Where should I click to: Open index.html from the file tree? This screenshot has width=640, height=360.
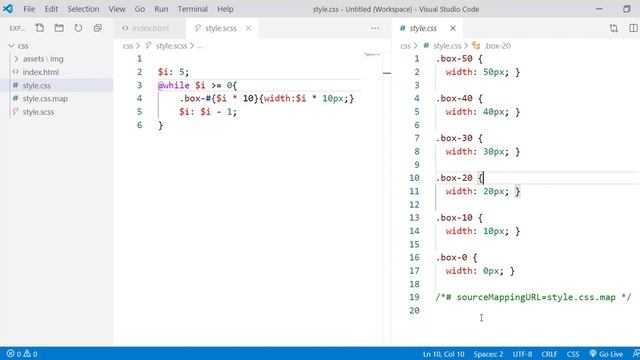click(x=40, y=72)
